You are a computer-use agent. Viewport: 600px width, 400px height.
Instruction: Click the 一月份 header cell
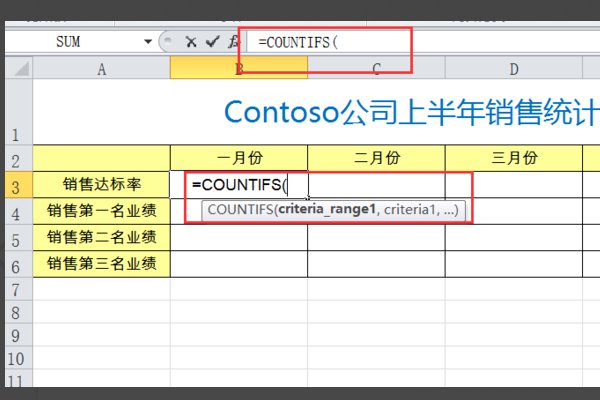click(239, 158)
